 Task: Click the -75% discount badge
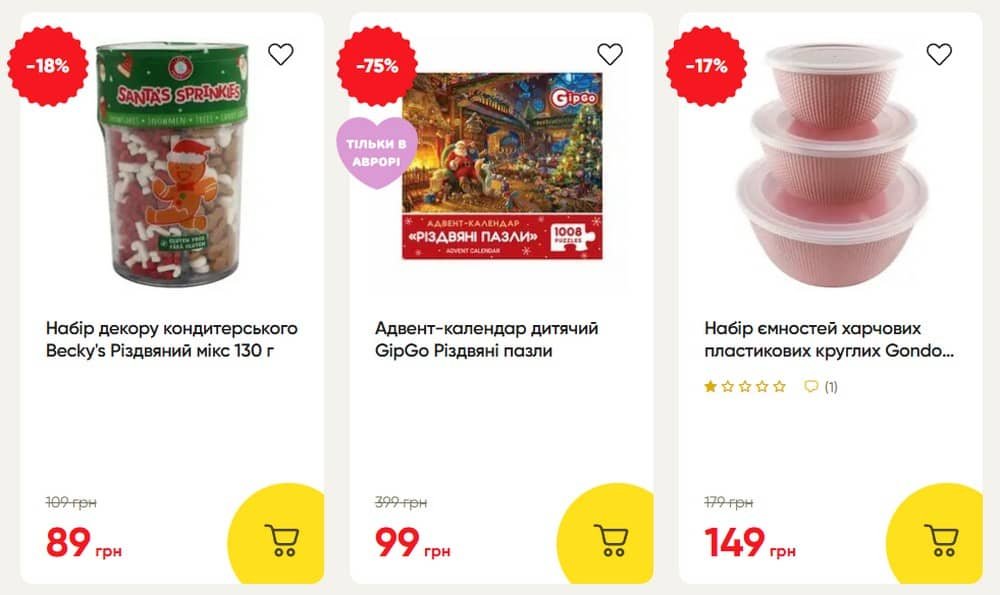(x=377, y=66)
